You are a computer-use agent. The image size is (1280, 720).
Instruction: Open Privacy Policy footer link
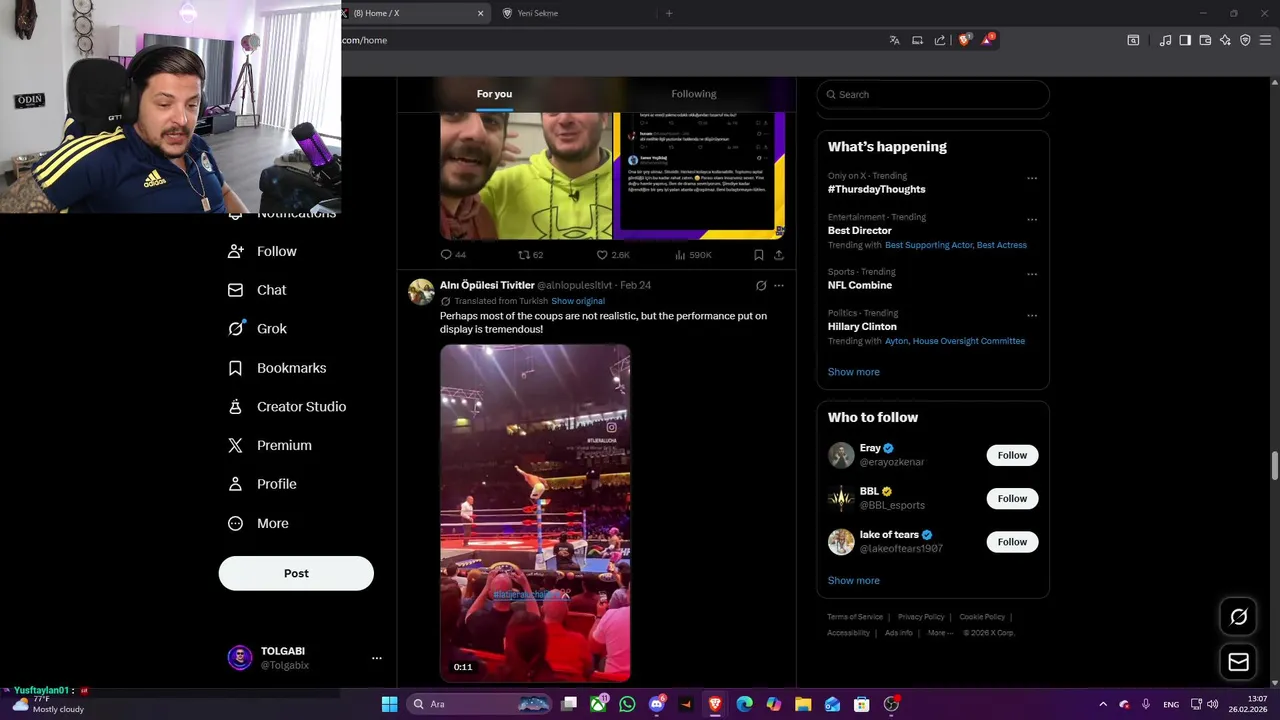pos(921,617)
